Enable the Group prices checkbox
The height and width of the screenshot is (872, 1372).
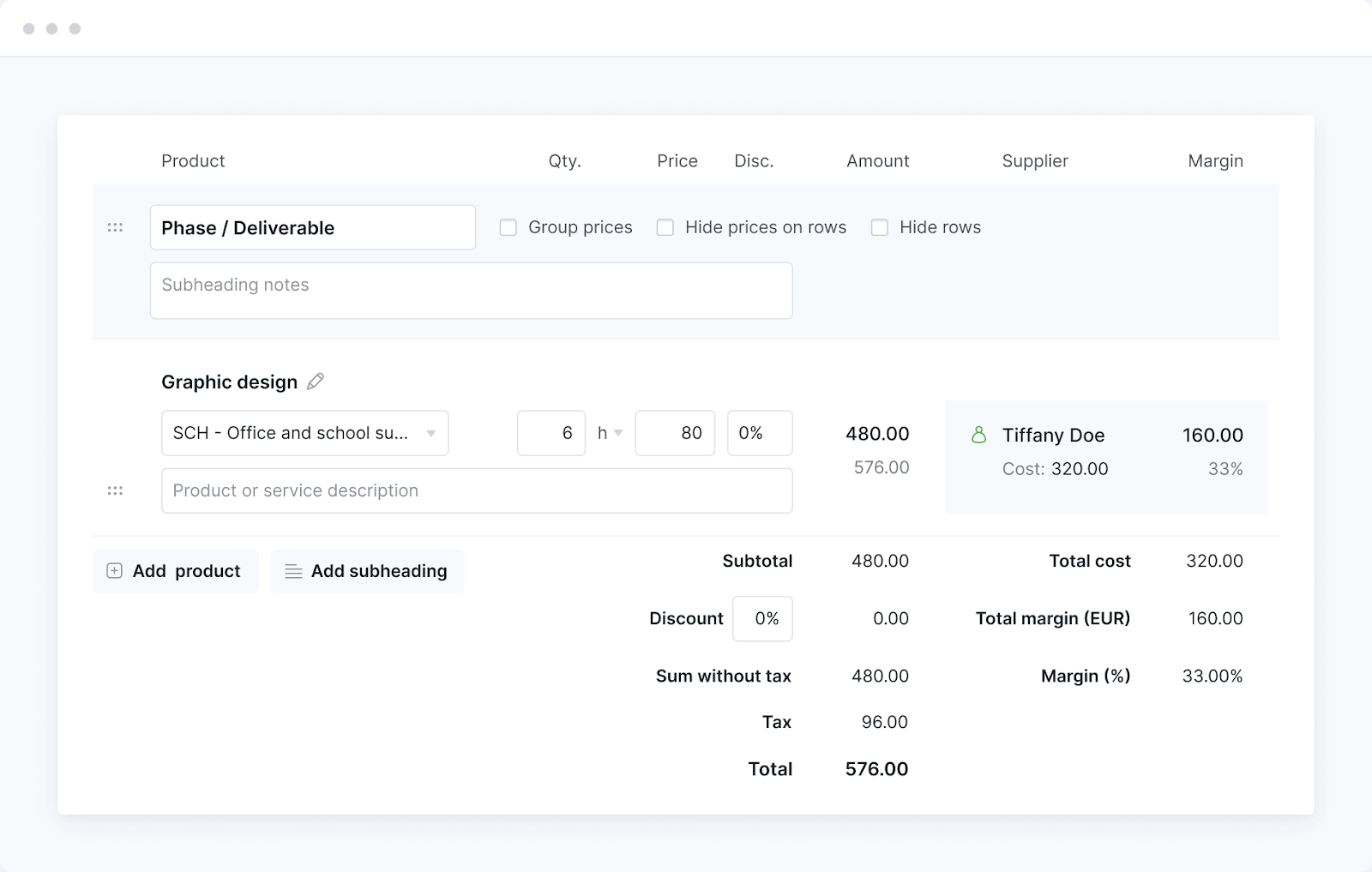(x=508, y=227)
